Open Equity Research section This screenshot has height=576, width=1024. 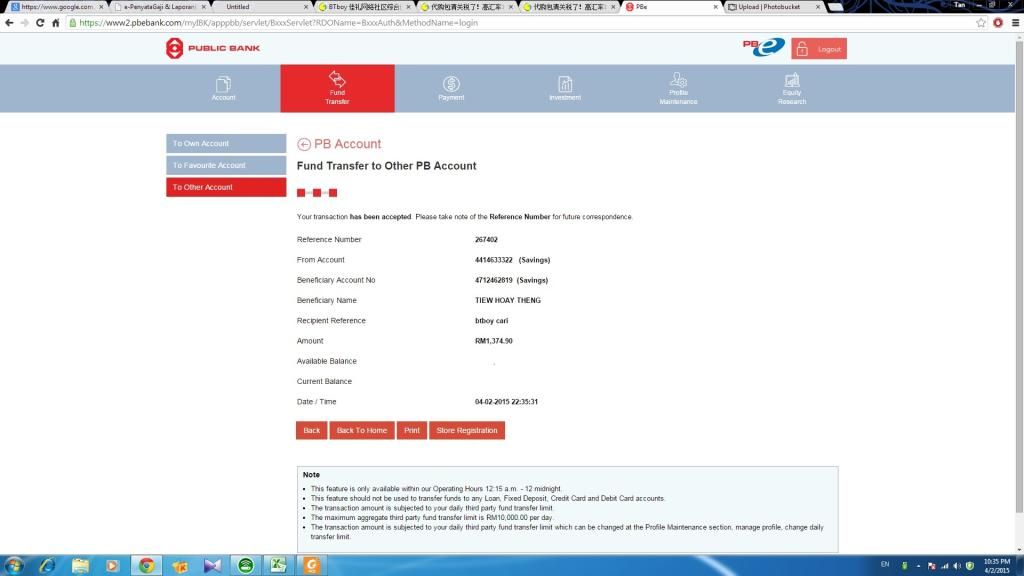click(792, 85)
